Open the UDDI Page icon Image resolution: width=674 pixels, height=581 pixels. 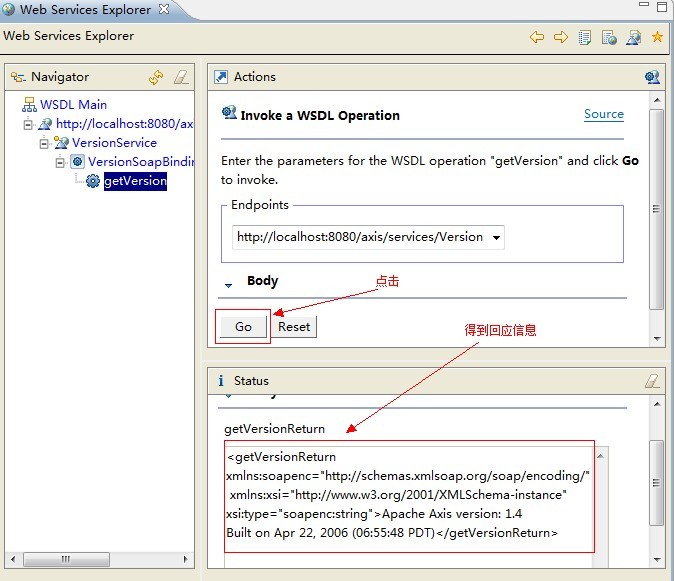click(x=585, y=38)
